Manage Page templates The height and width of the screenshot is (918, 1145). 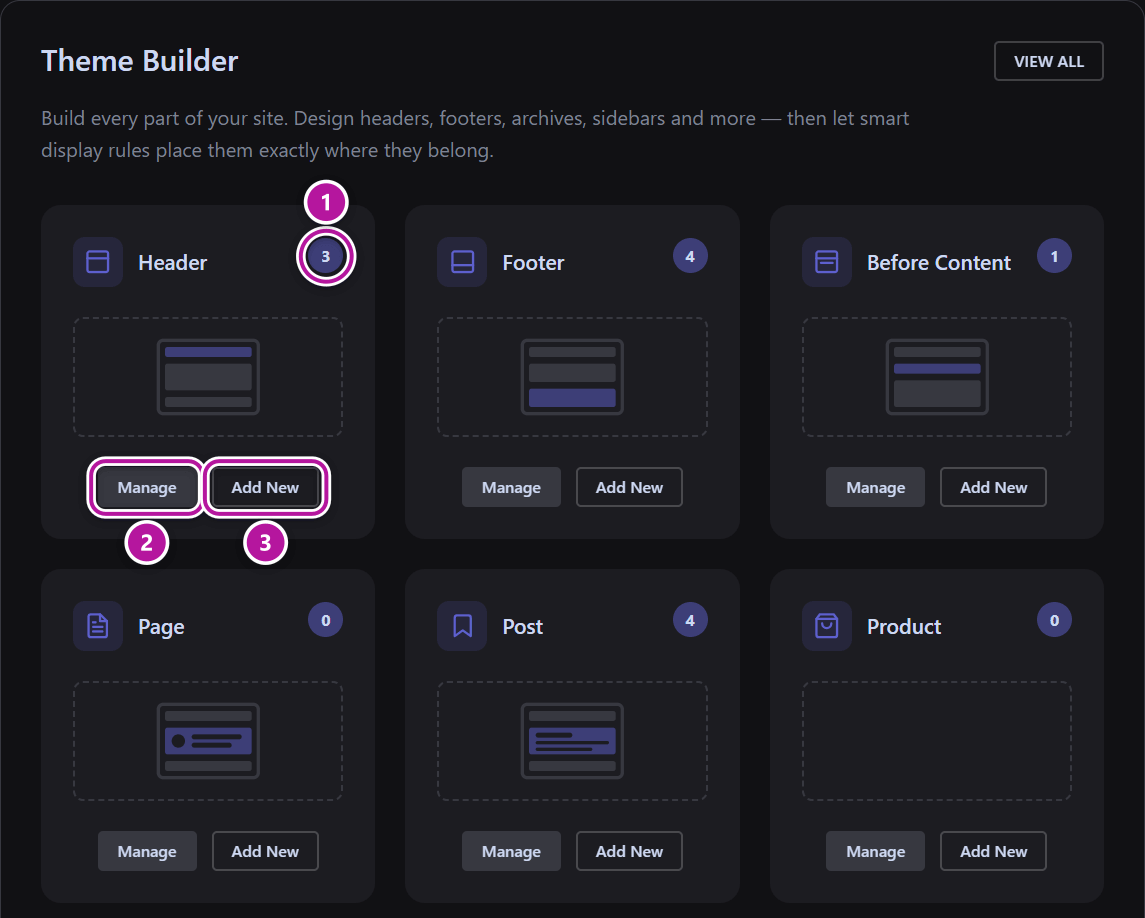147,851
